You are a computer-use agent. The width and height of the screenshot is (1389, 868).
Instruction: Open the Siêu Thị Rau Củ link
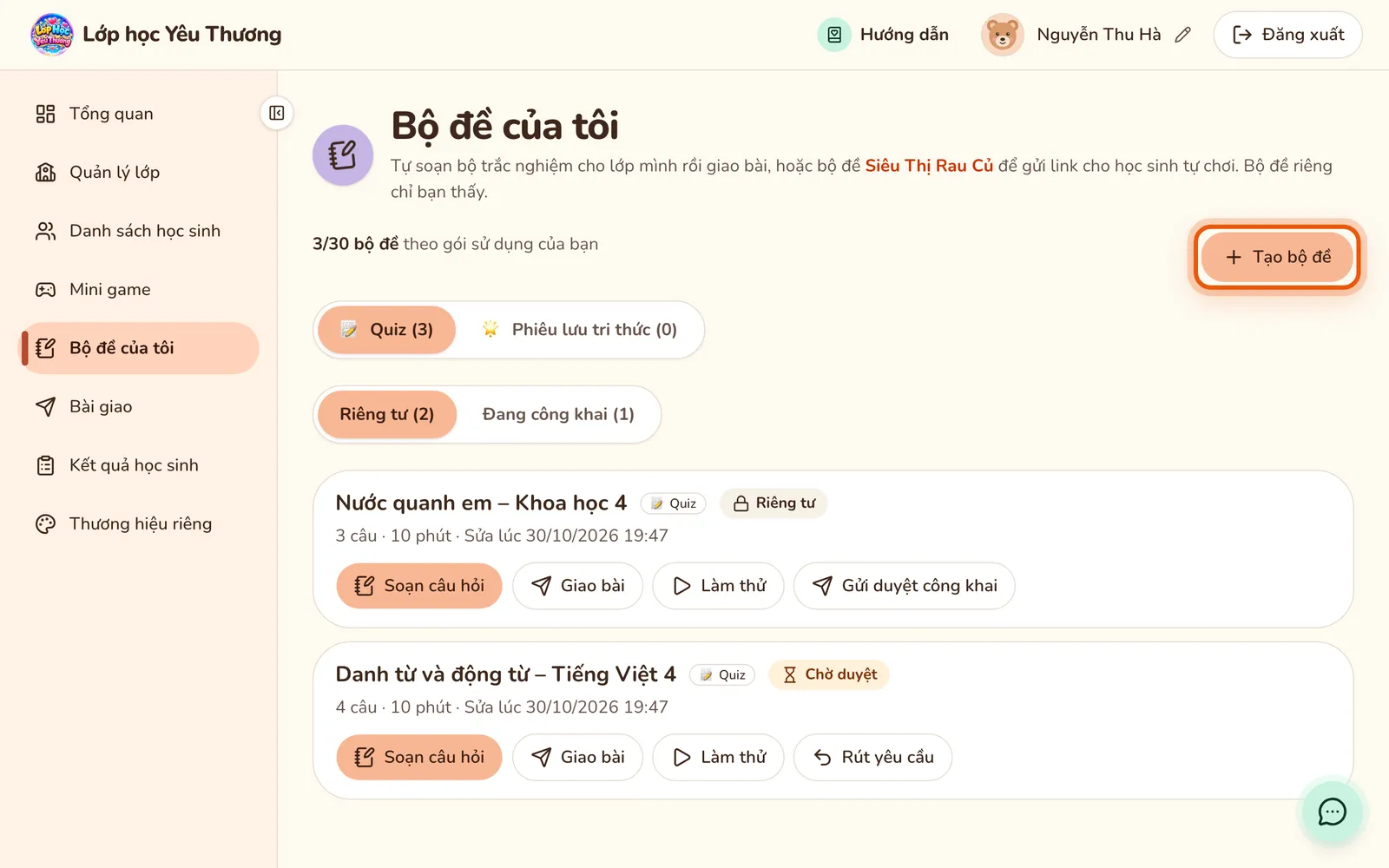929,166
